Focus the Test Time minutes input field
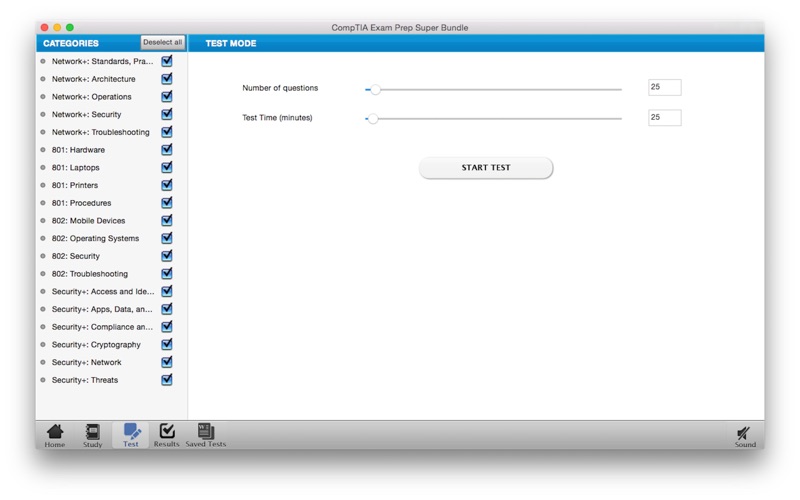Image resolution: width=800 pixels, height=500 pixels. (664, 118)
